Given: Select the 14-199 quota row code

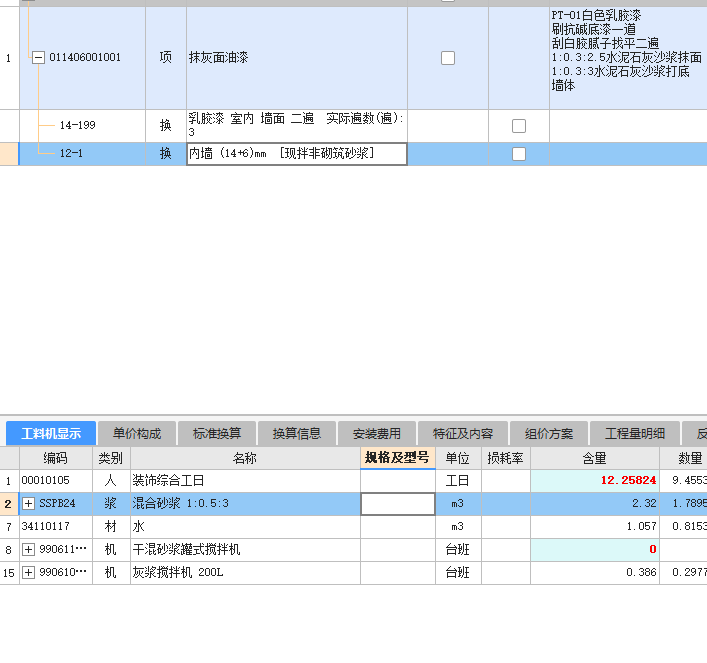Looking at the screenshot, I should click(x=78, y=125).
